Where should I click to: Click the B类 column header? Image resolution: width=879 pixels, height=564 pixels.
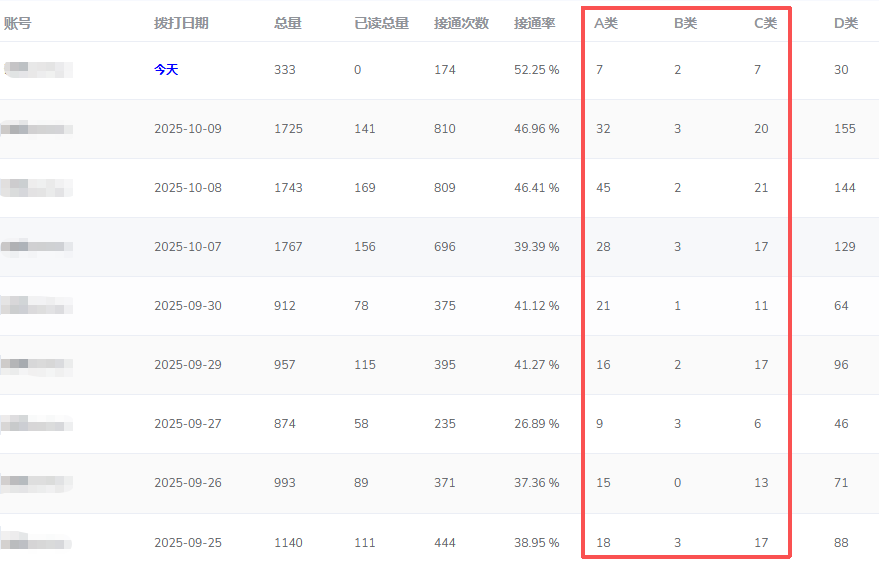[685, 23]
